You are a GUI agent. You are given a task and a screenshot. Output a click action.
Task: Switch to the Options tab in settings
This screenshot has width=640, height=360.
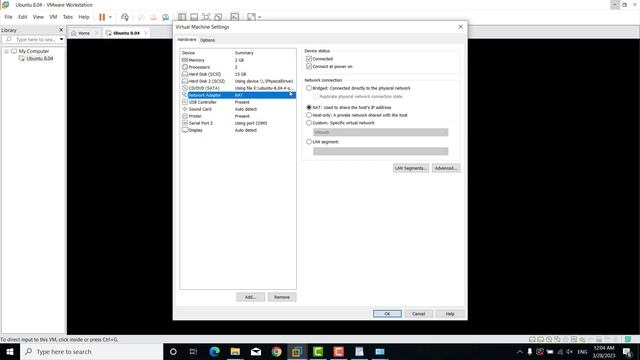207,40
